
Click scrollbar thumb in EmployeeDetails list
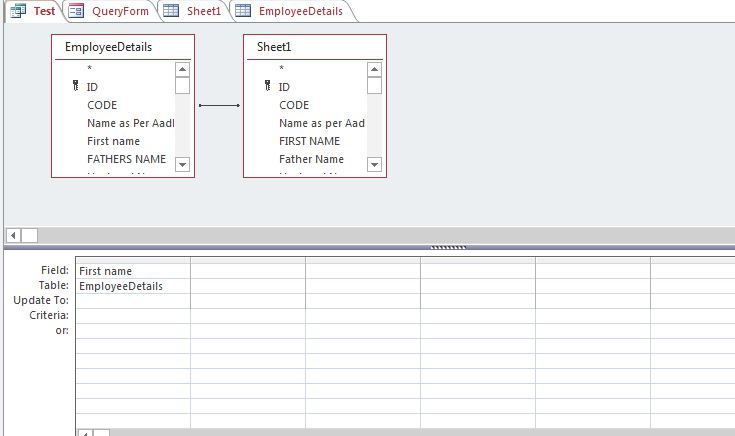click(x=182, y=86)
